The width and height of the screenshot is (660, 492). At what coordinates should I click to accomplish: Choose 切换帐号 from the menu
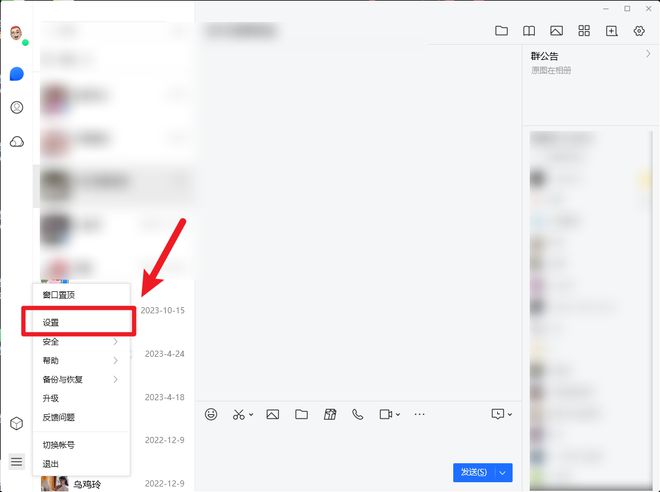click(81, 445)
